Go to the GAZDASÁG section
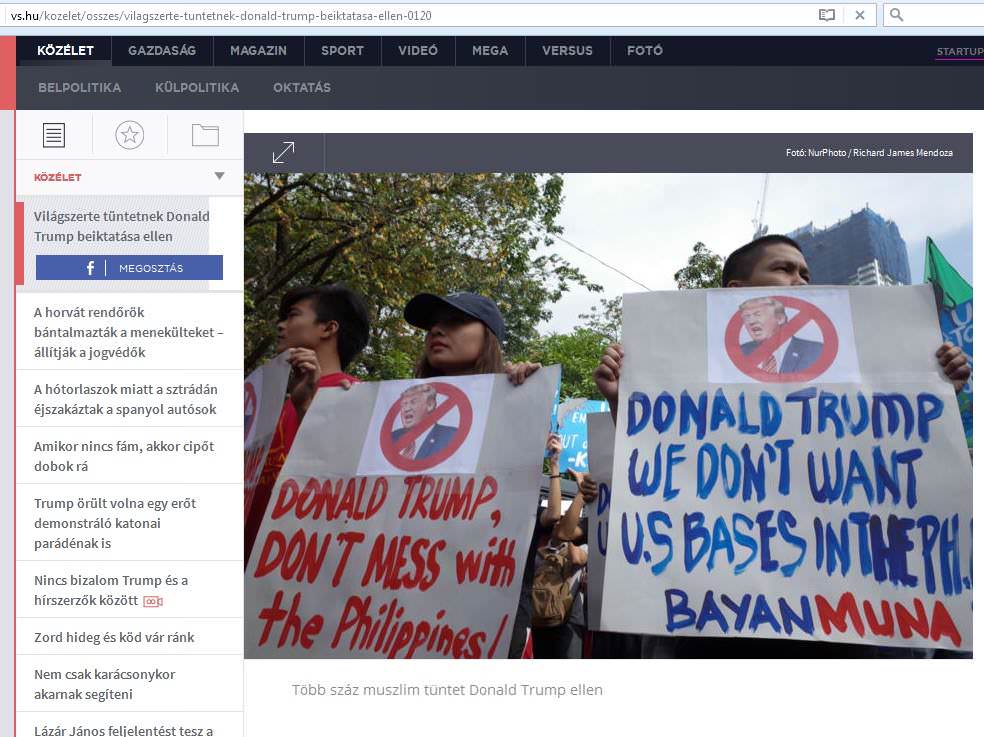This screenshot has width=984, height=737. [x=162, y=51]
